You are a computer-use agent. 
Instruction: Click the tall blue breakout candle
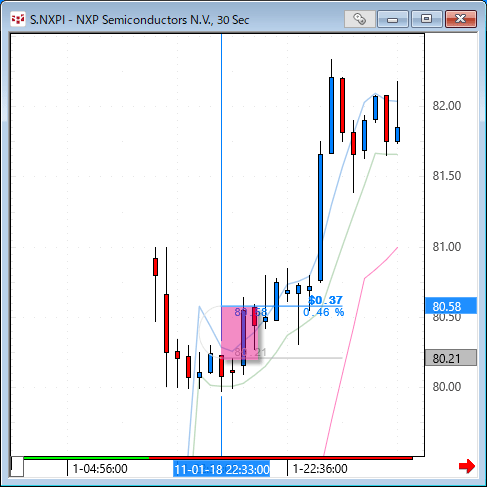click(x=320, y=217)
